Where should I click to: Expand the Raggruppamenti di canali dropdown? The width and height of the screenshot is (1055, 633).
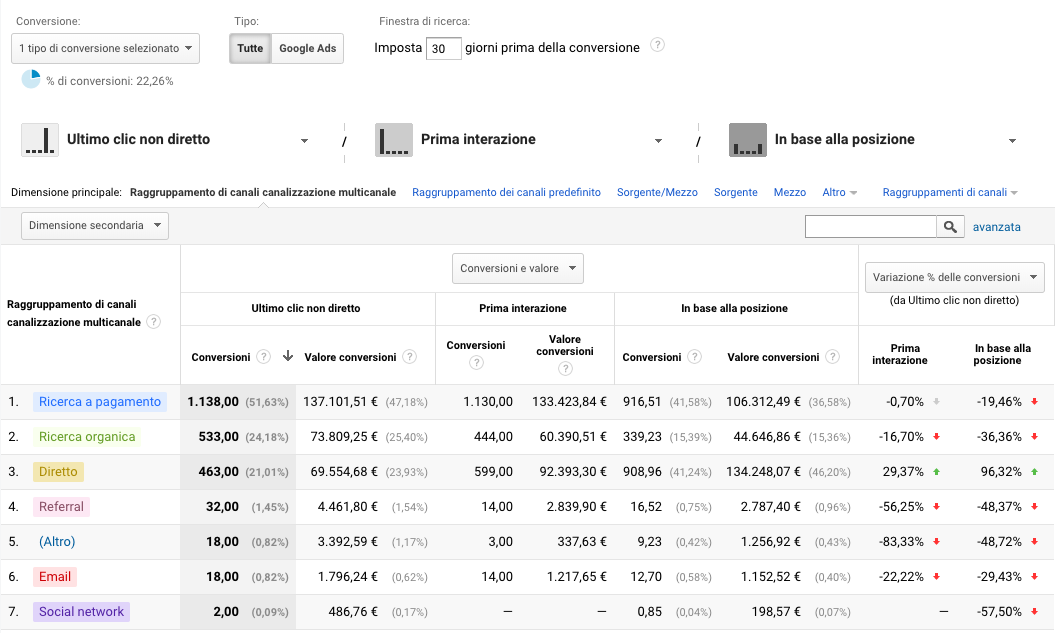click(x=950, y=192)
